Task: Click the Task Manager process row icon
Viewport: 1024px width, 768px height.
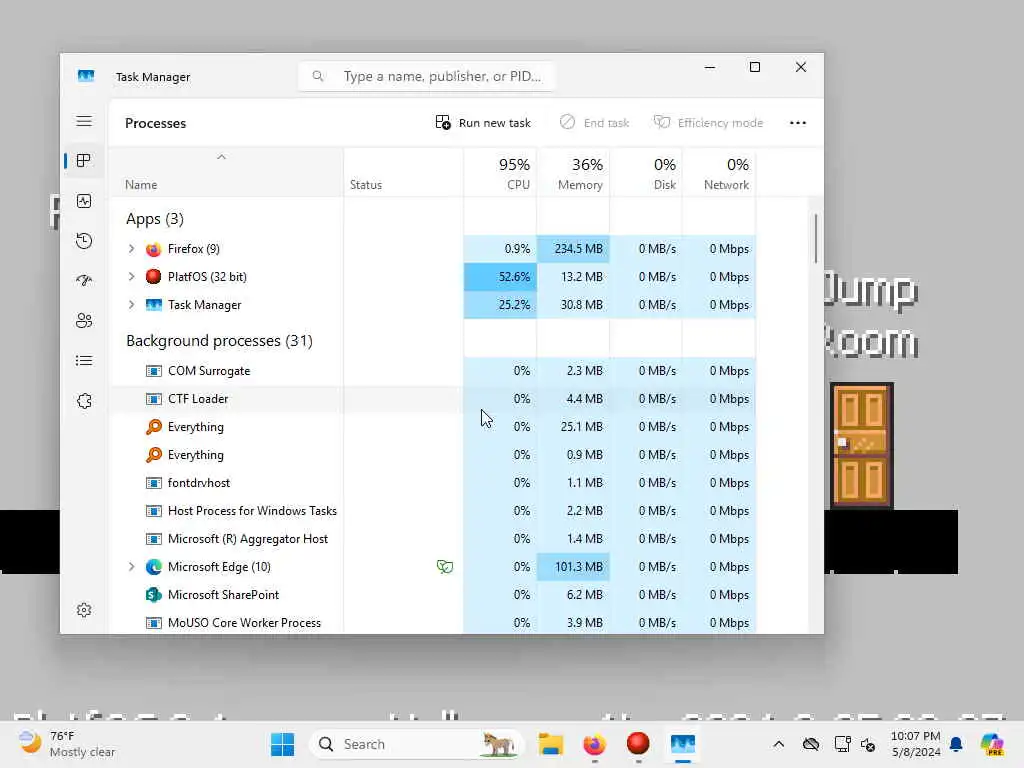Action: click(153, 305)
